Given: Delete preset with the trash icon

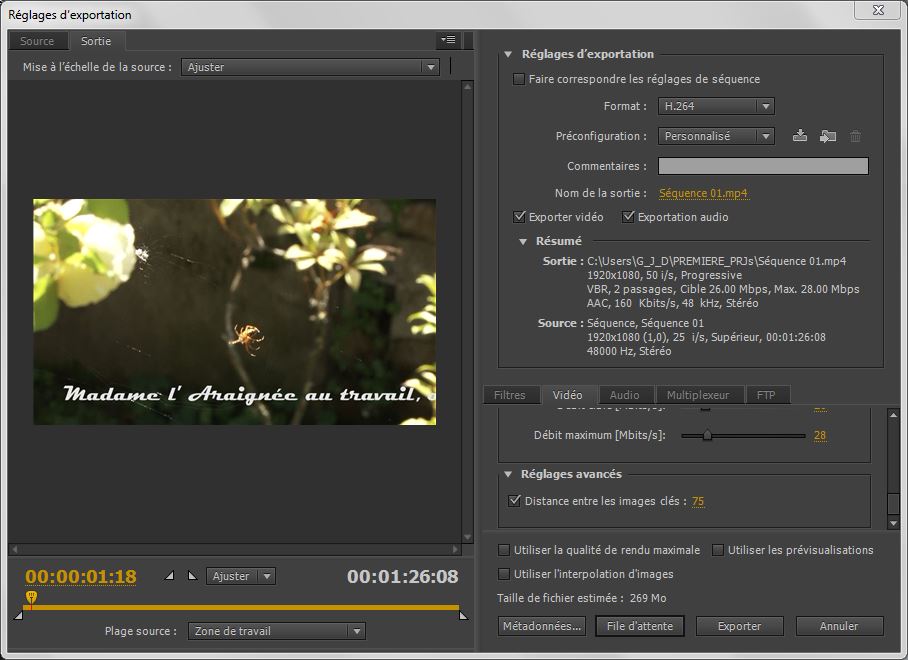Looking at the screenshot, I should pyautogui.click(x=855, y=136).
